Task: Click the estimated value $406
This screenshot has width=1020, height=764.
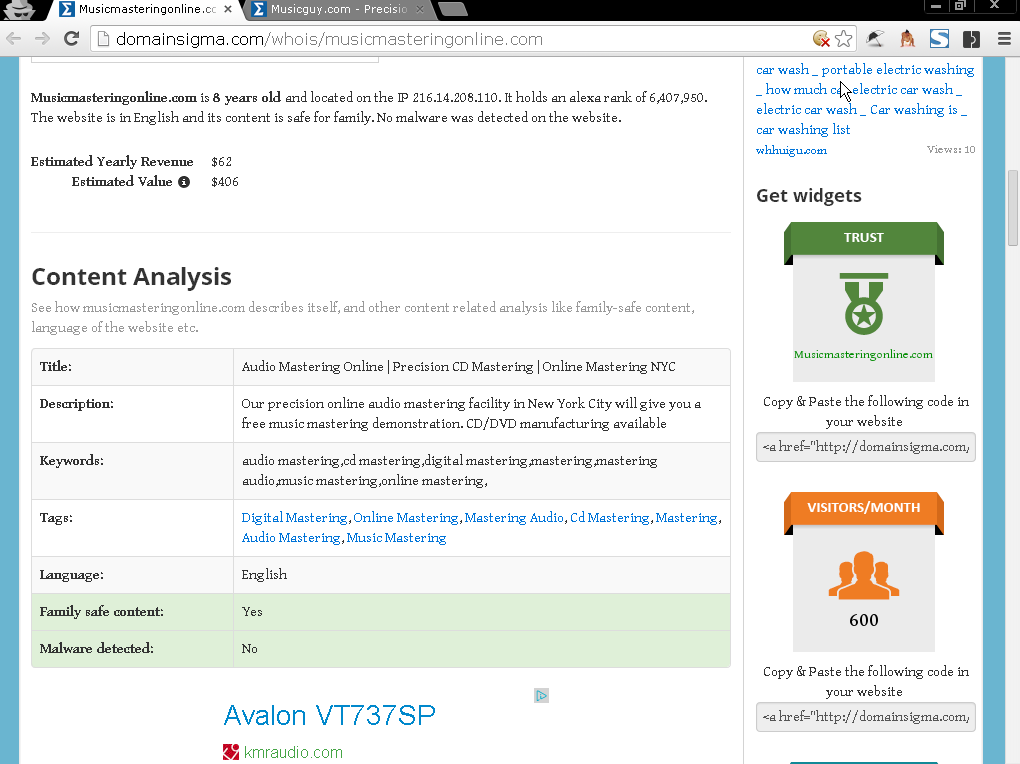Action: pyautogui.click(x=224, y=182)
